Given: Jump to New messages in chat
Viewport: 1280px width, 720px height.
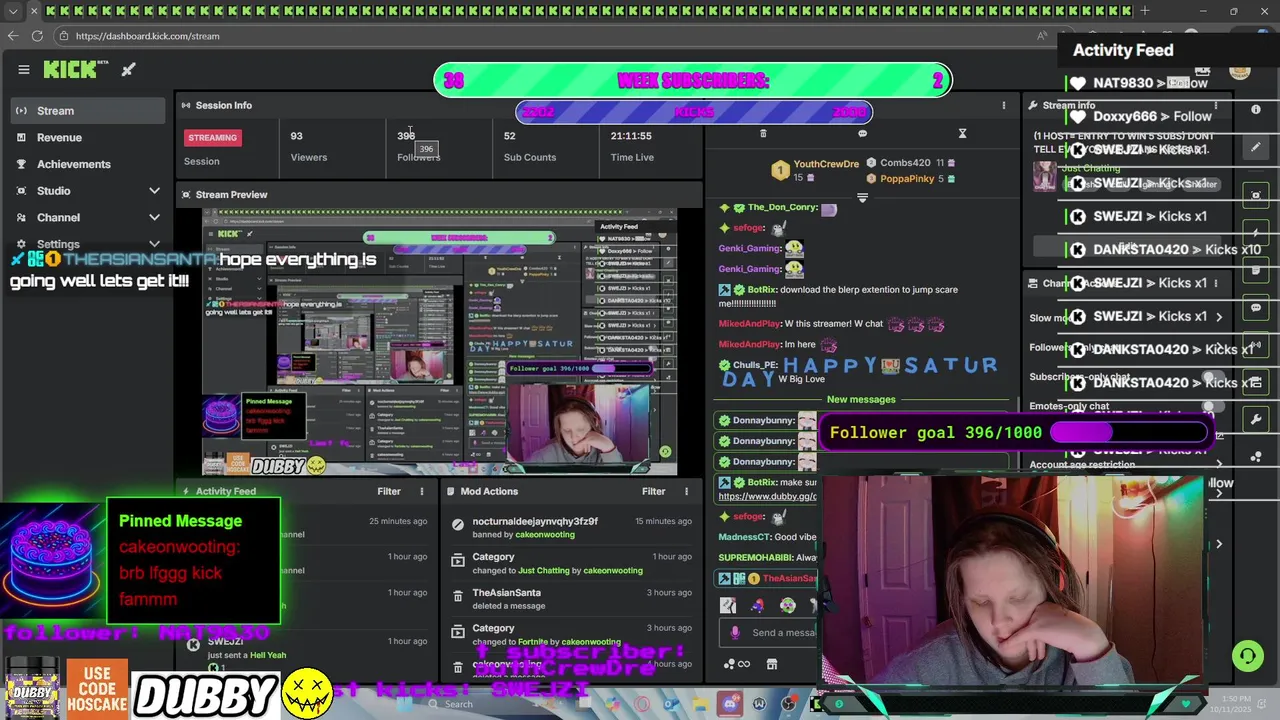Looking at the screenshot, I should point(861,399).
